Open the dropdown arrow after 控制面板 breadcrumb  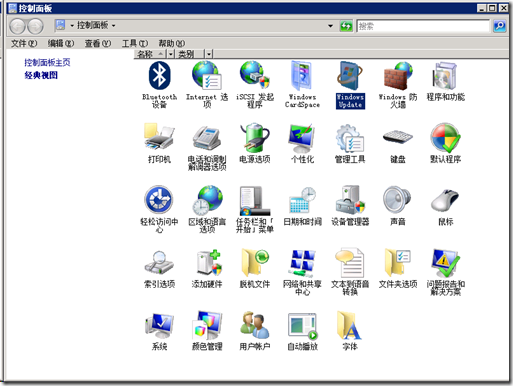[x=114, y=26]
